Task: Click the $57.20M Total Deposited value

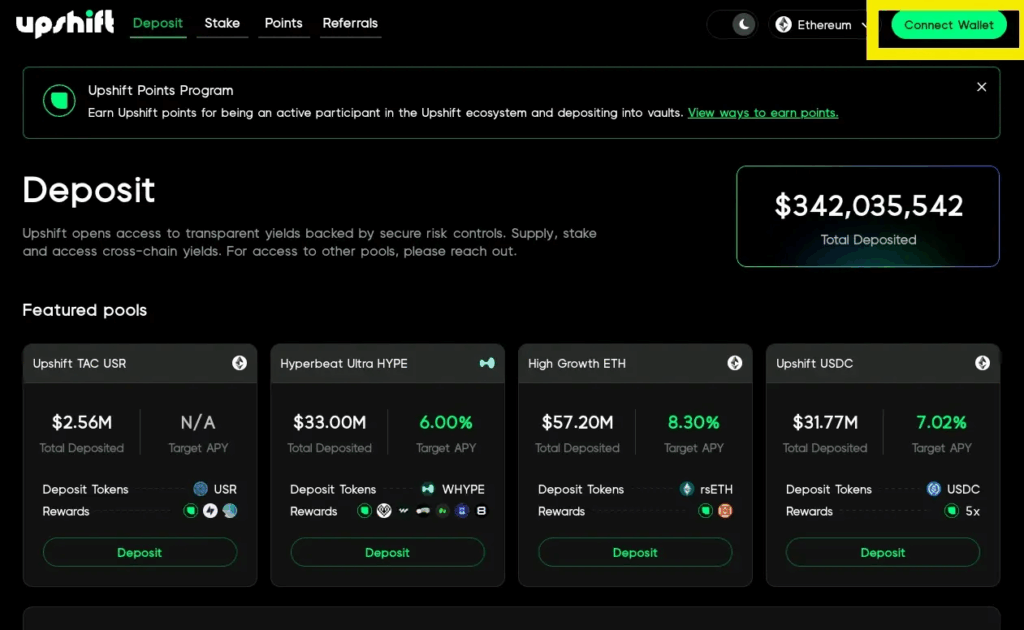Action: (577, 422)
